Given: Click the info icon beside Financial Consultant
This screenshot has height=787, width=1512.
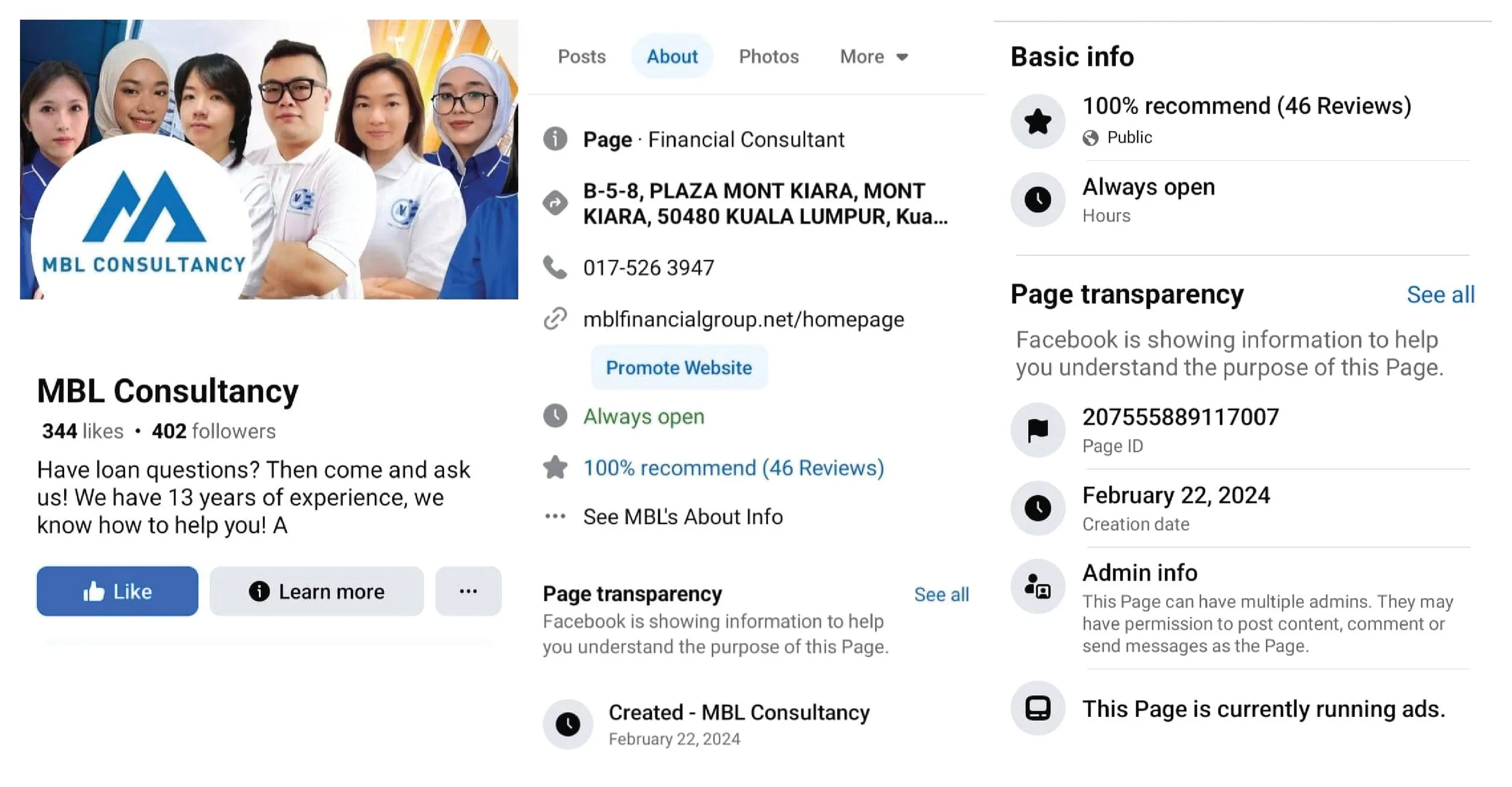Looking at the screenshot, I should point(555,139).
